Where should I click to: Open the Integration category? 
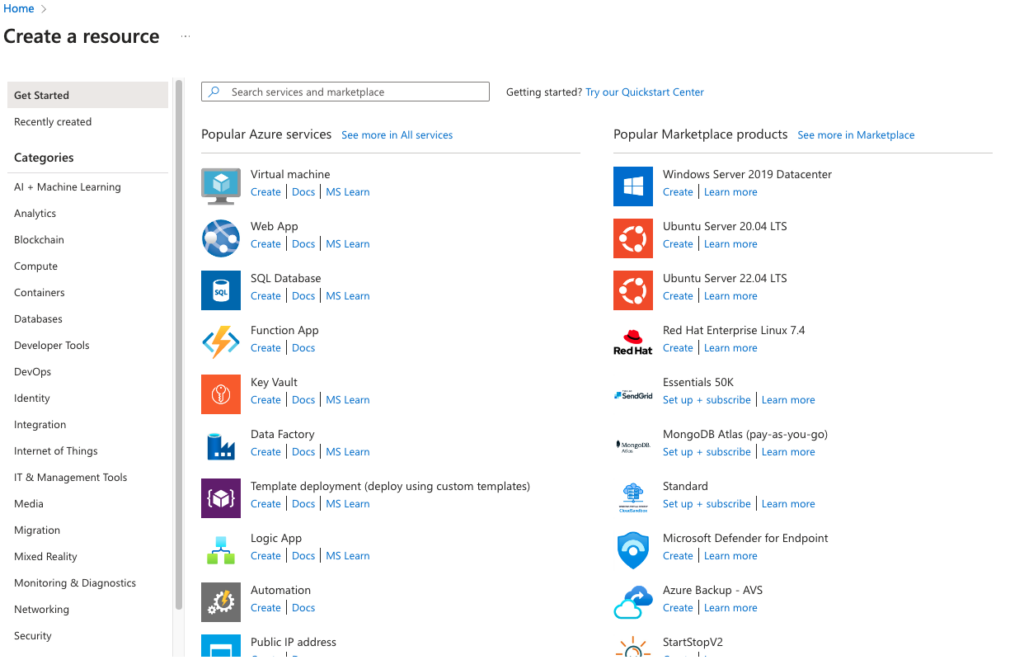(x=40, y=425)
